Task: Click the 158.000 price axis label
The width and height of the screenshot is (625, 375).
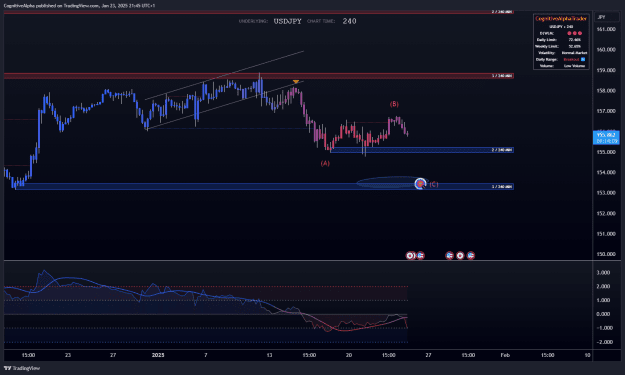Action: tap(606, 90)
